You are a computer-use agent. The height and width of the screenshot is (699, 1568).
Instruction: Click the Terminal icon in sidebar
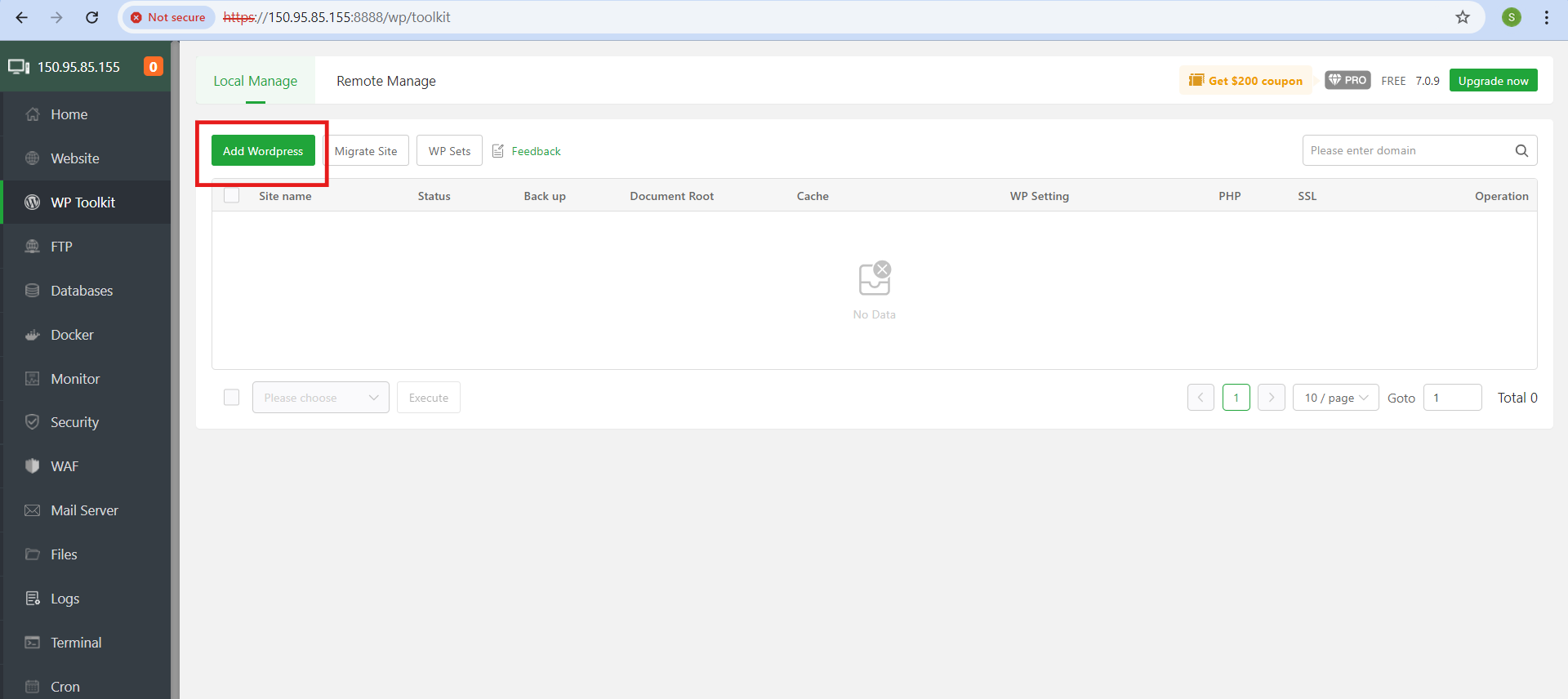pos(33,643)
